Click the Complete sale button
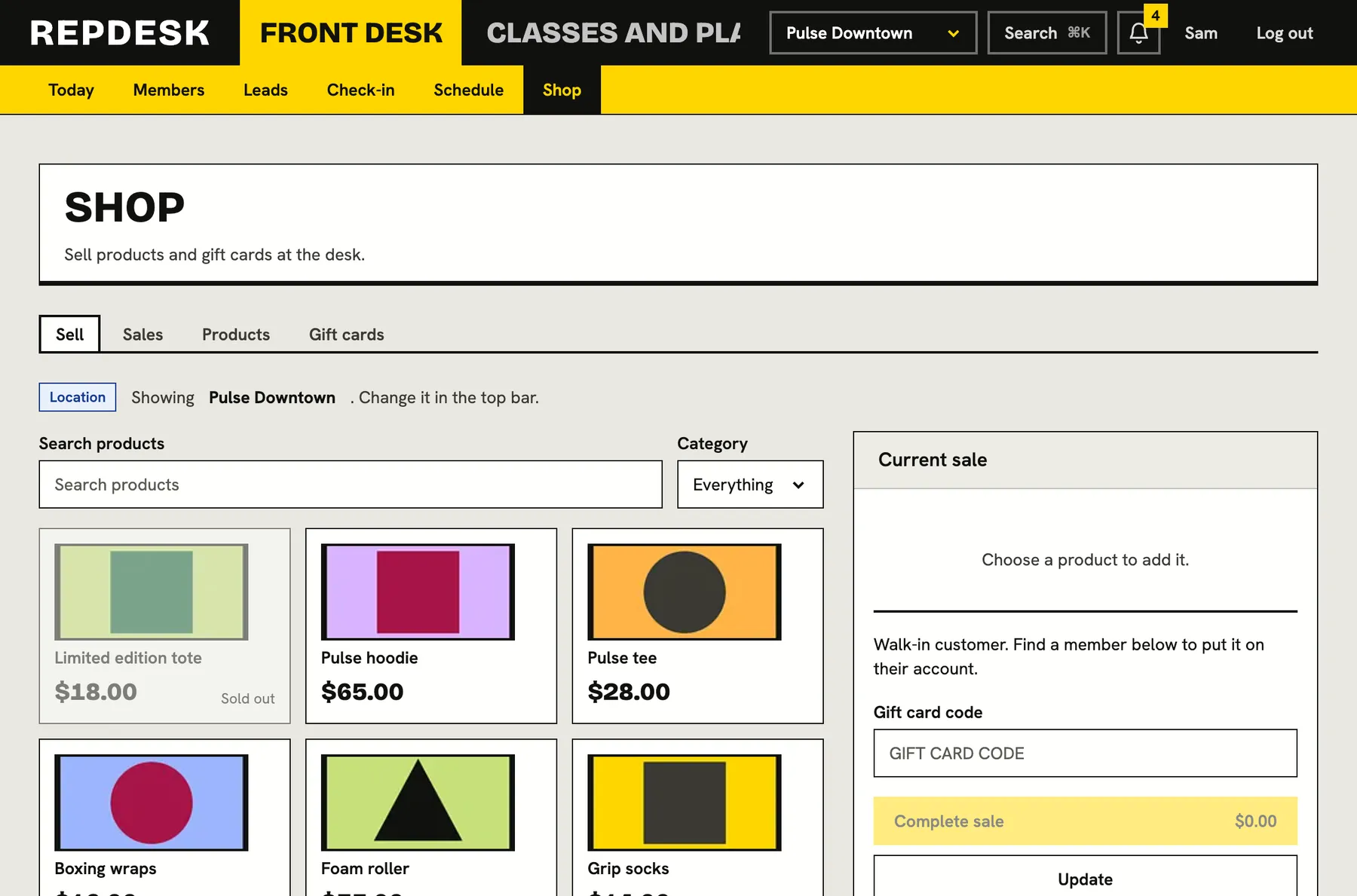This screenshot has width=1357, height=896. [x=1085, y=821]
